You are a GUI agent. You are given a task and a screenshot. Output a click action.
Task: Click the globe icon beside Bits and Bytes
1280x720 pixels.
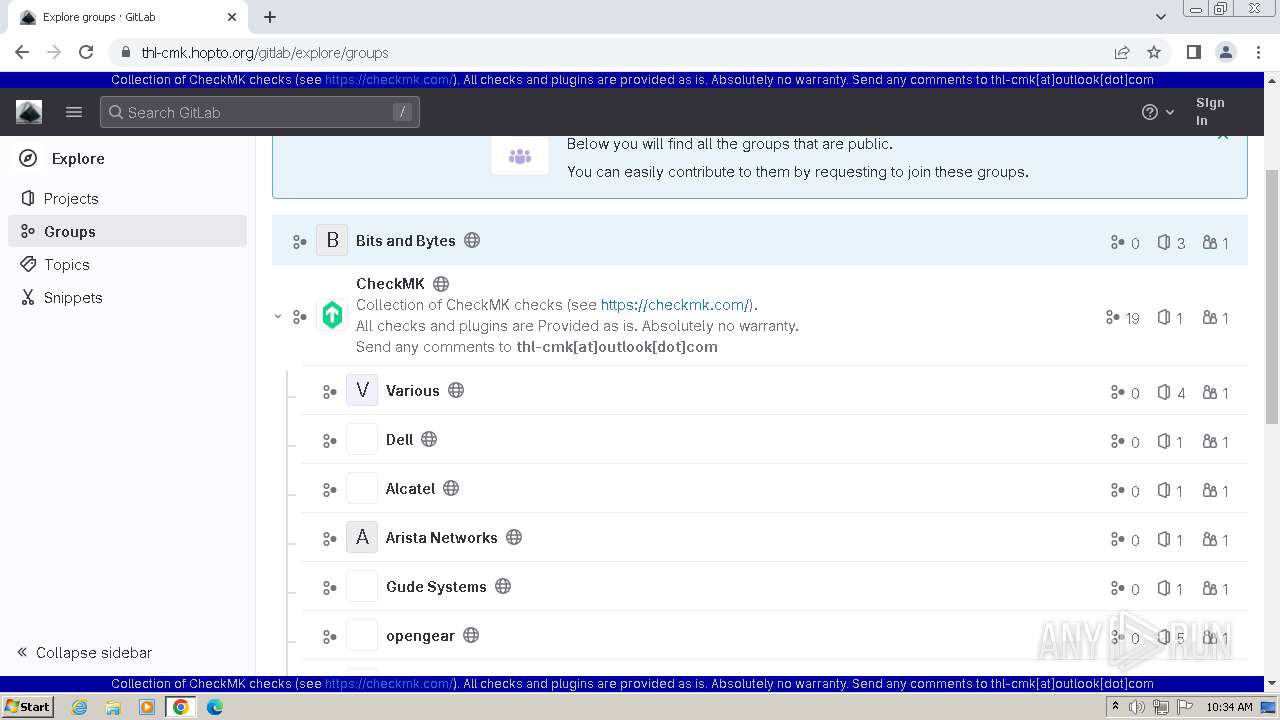coord(472,240)
